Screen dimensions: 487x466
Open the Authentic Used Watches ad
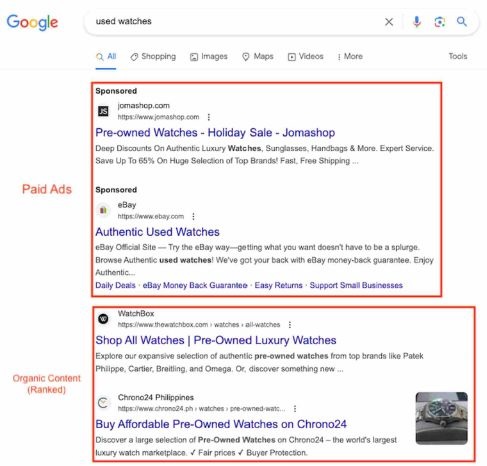point(157,232)
